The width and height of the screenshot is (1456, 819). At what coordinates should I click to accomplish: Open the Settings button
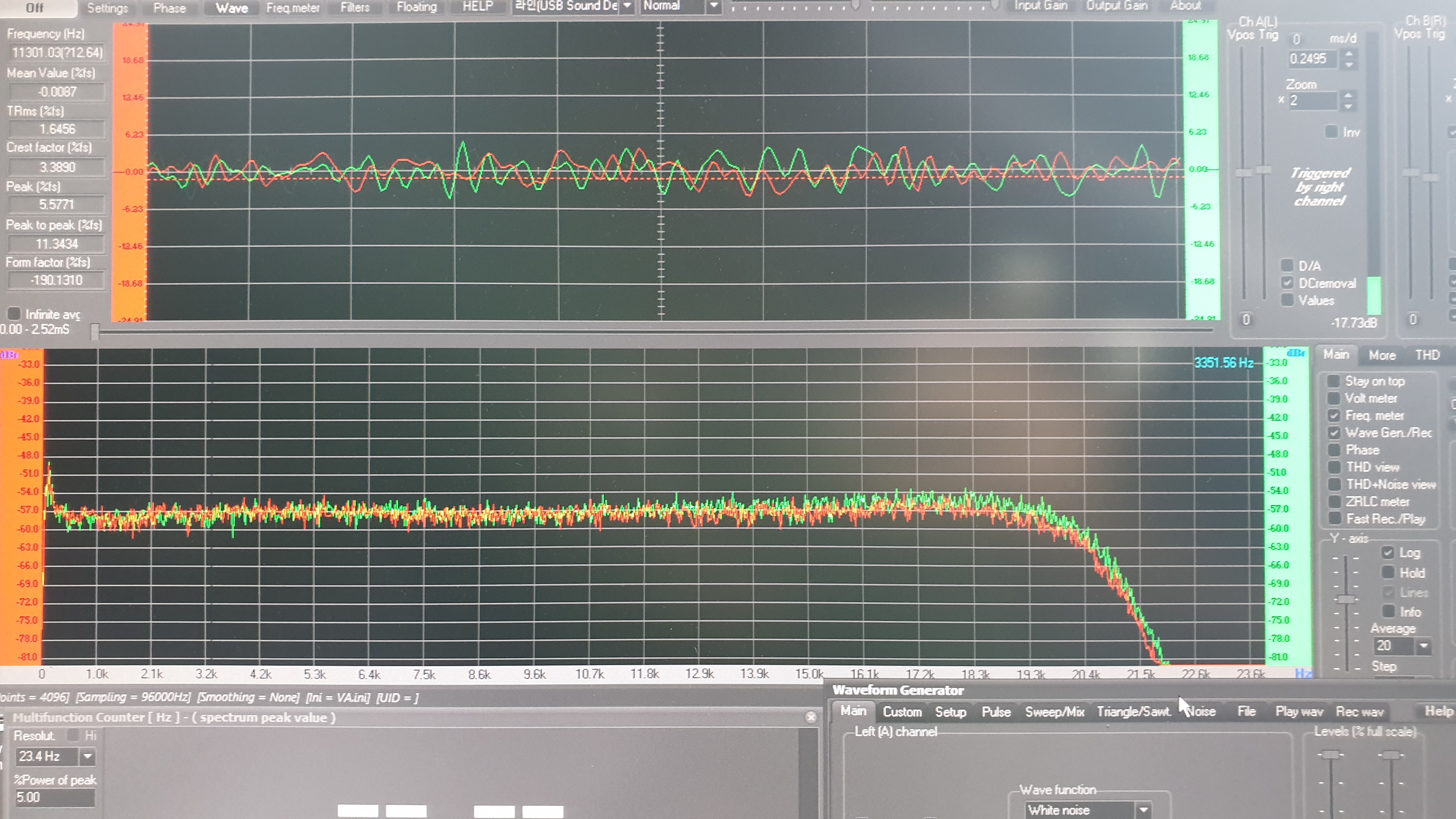(x=107, y=8)
